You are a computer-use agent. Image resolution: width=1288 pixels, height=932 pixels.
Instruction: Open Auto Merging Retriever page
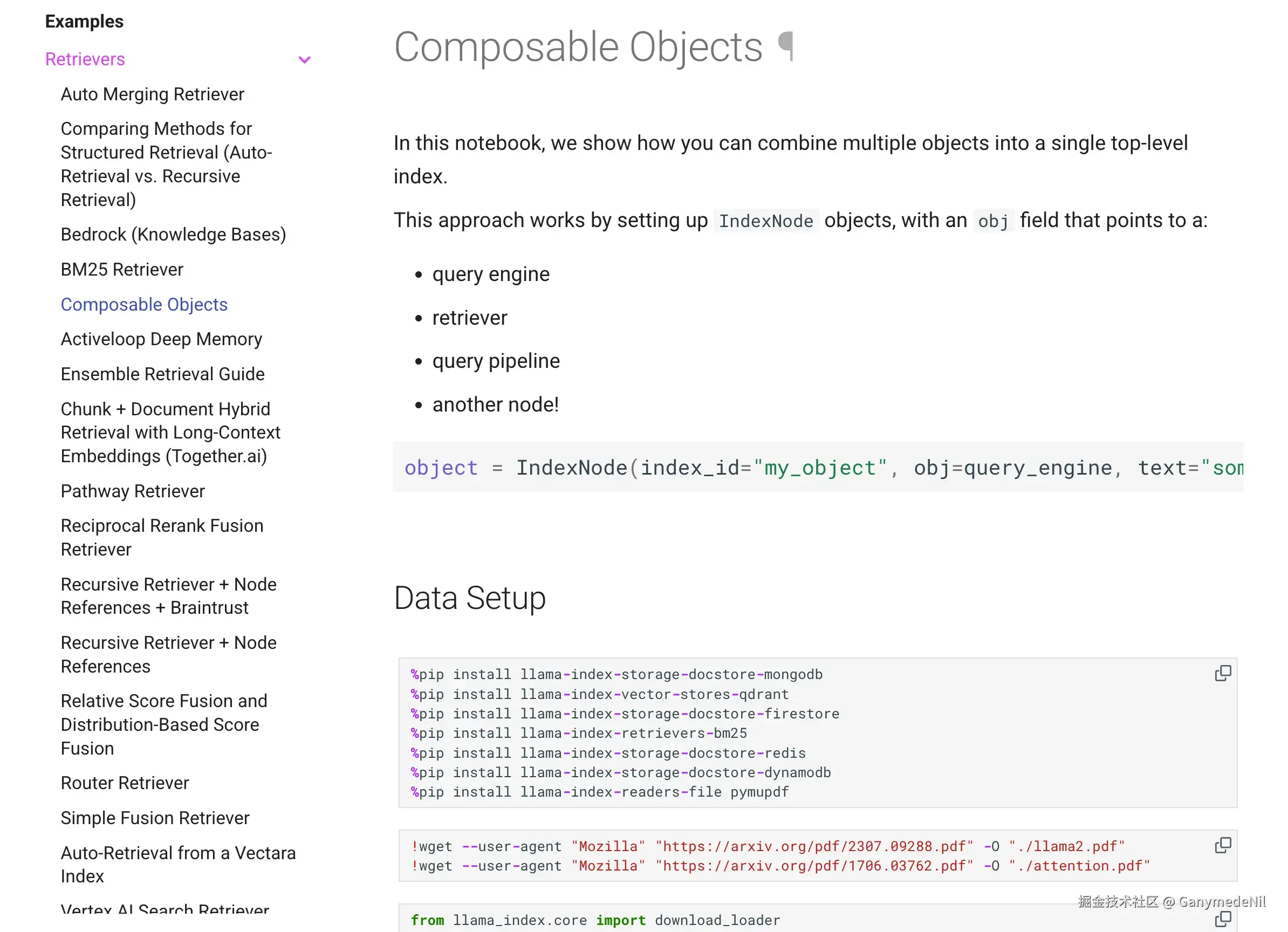152,94
